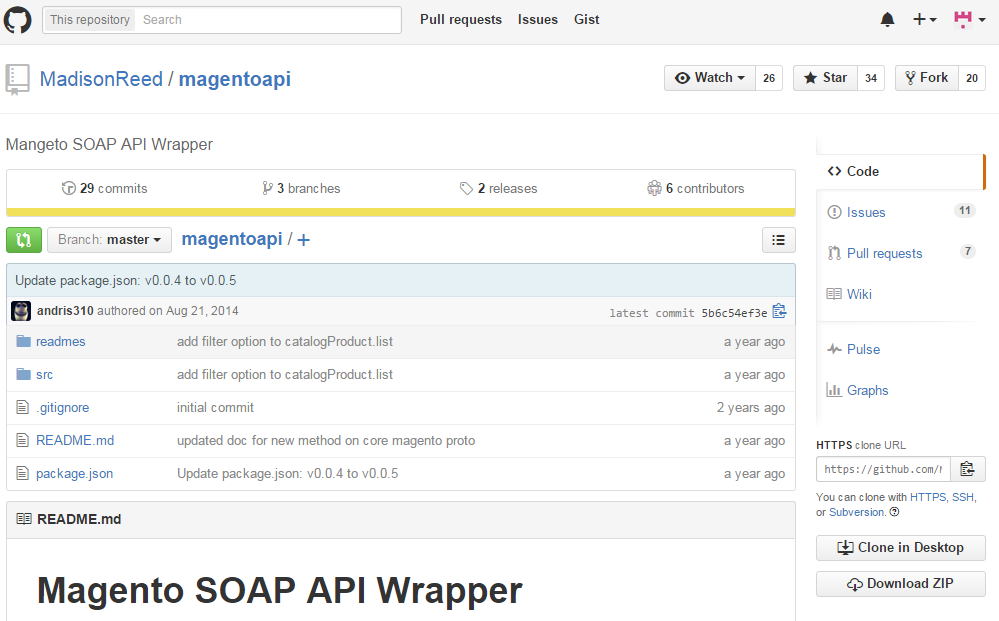The height and width of the screenshot is (621, 999).
Task: Expand the create new plus menu
Action: (924, 20)
